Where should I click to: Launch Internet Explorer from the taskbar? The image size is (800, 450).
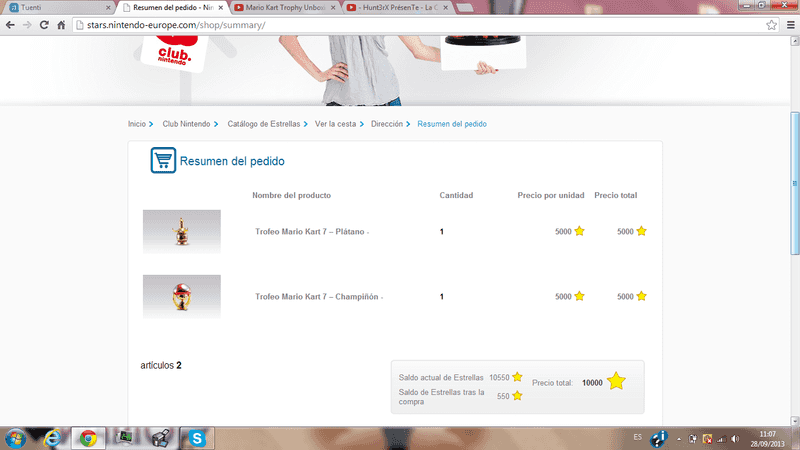coord(52,438)
